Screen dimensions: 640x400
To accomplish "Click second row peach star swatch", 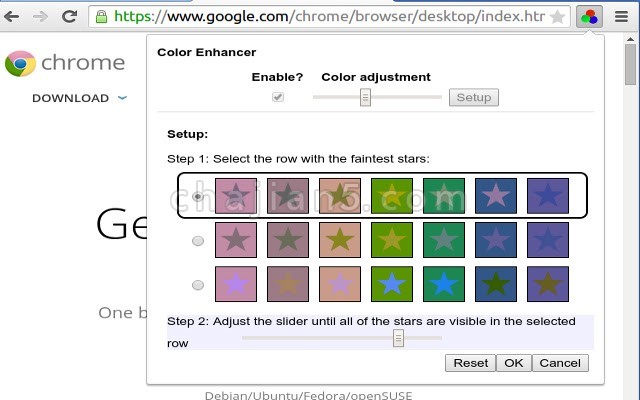I will pos(340,240).
